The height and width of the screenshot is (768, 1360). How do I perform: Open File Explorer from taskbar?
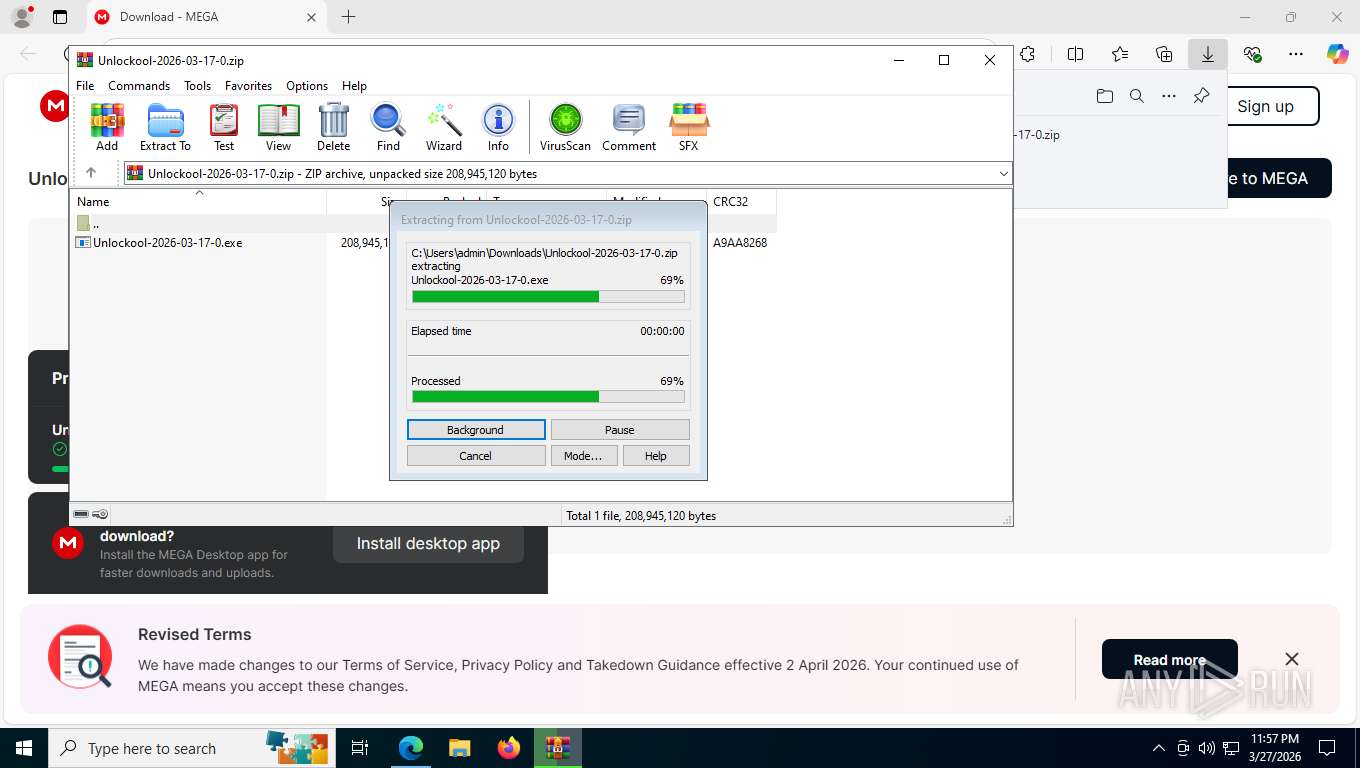point(459,748)
